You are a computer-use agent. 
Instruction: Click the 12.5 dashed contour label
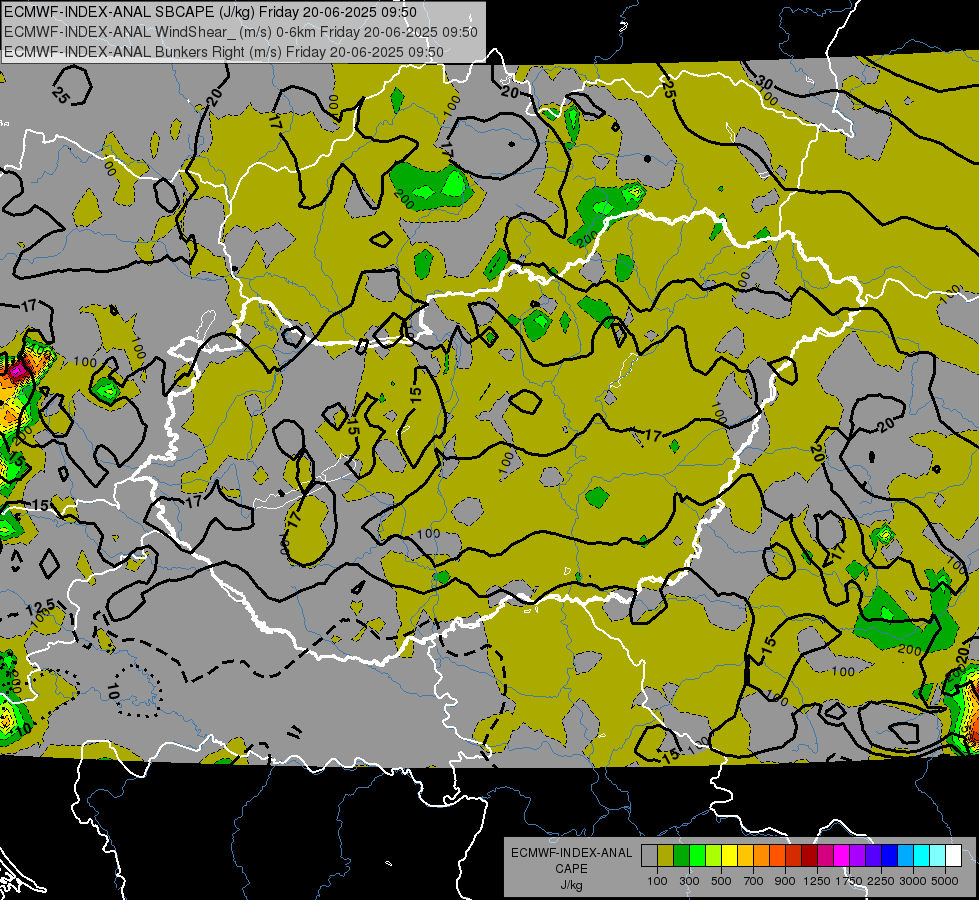41,608
